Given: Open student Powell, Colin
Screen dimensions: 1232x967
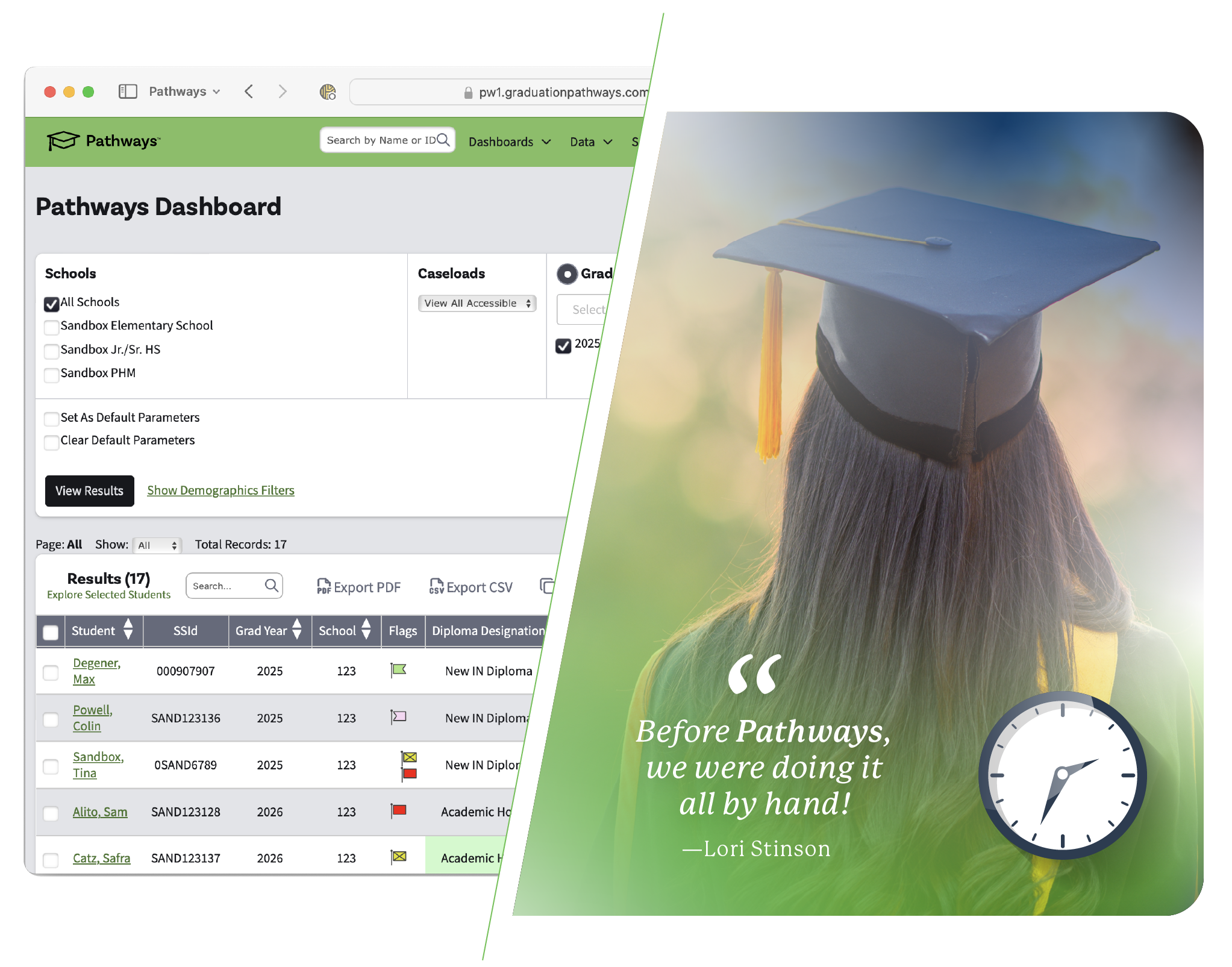Looking at the screenshot, I should [x=92, y=718].
